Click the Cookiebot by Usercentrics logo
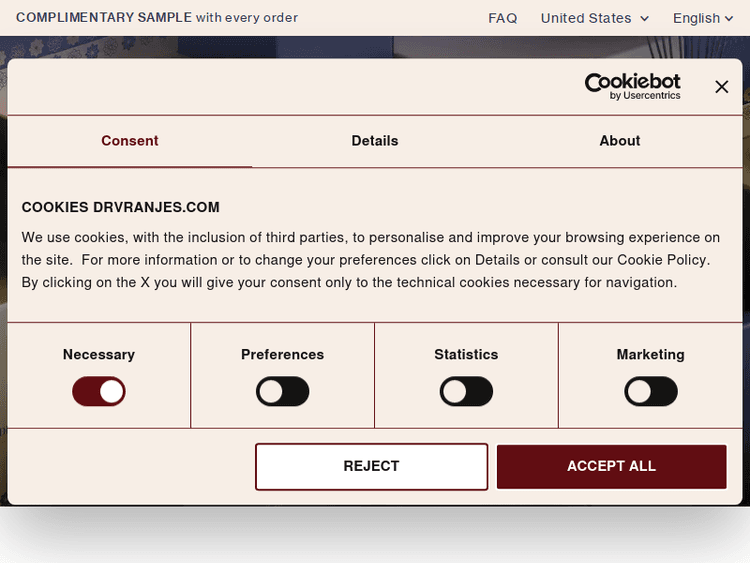The width and height of the screenshot is (750, 563). click(632, 86)
